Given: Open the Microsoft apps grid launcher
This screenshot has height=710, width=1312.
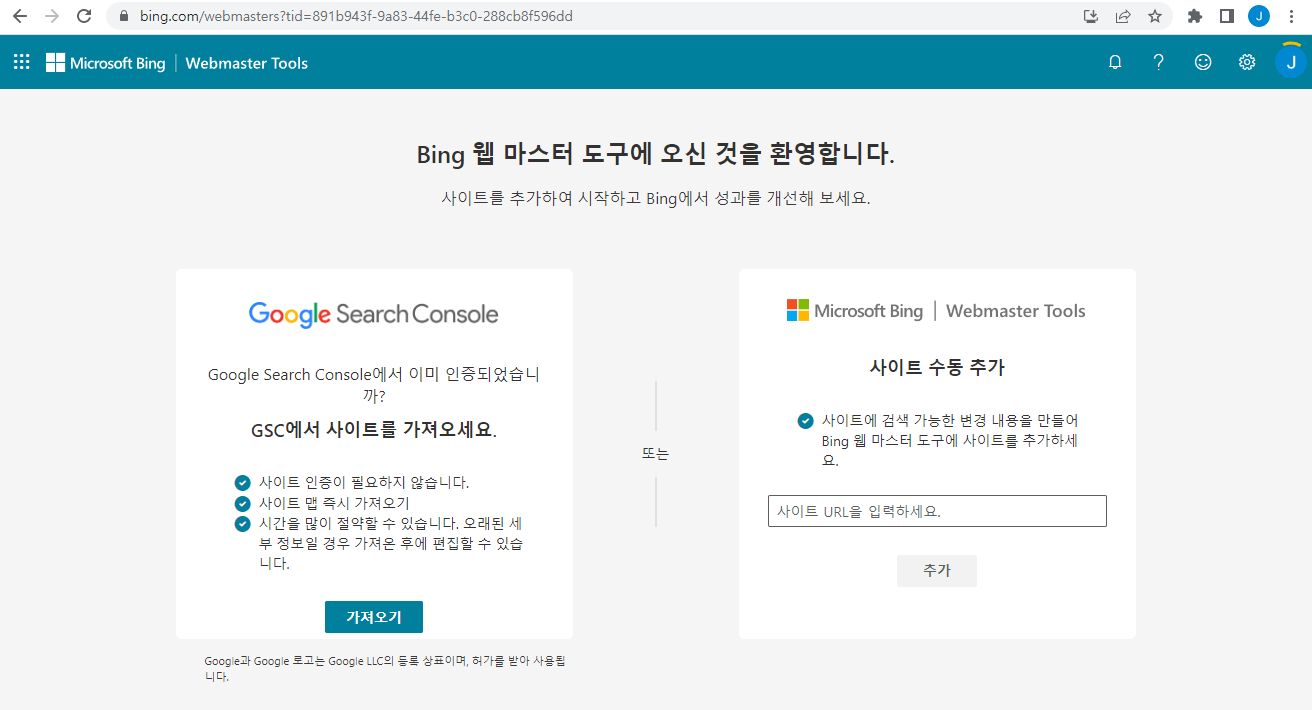Looking at the screenshot, I should coord(21,61).
